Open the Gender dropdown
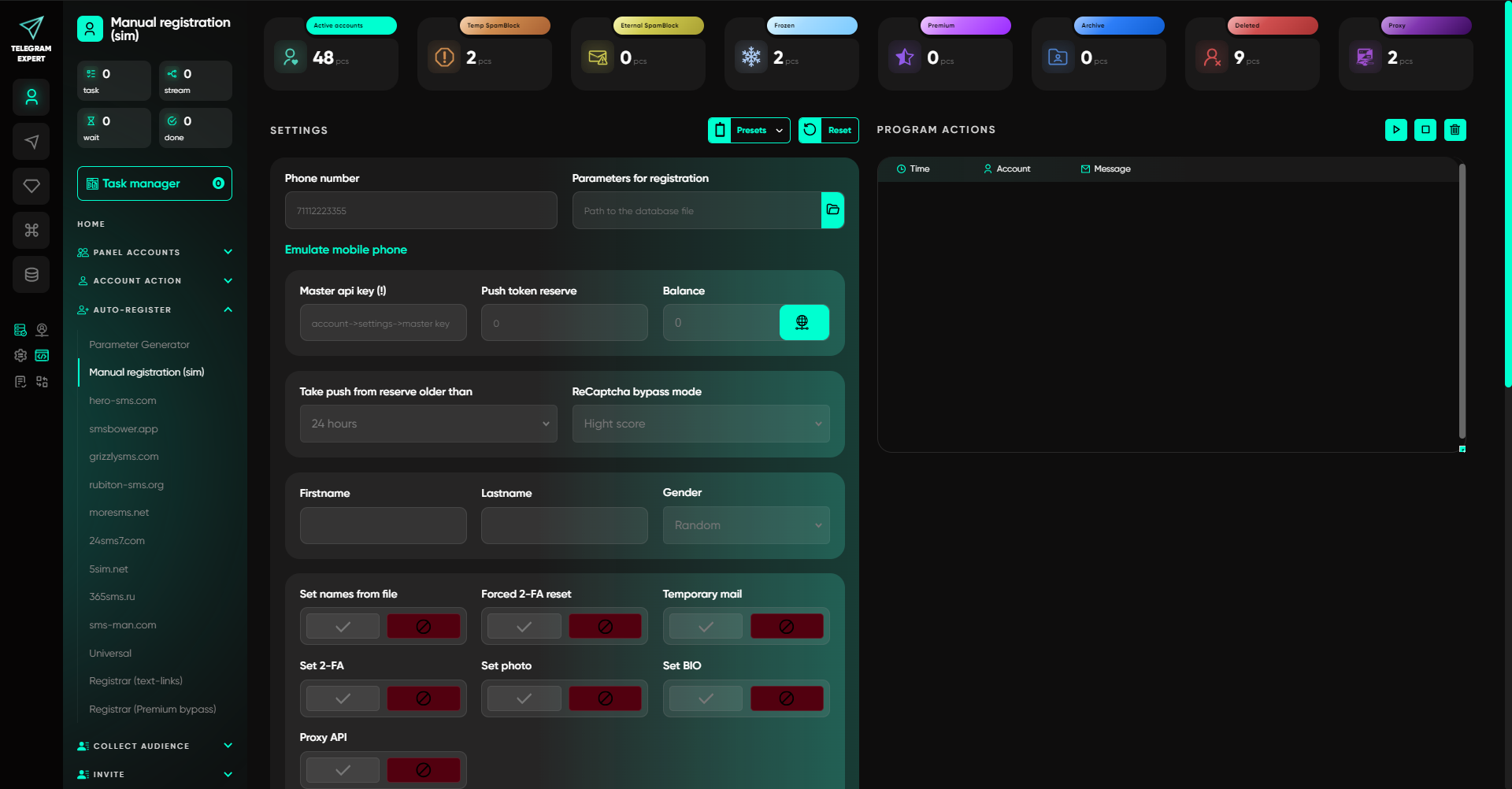The height and width of the screenshot is (789, 1512). [x=746, y=525]
